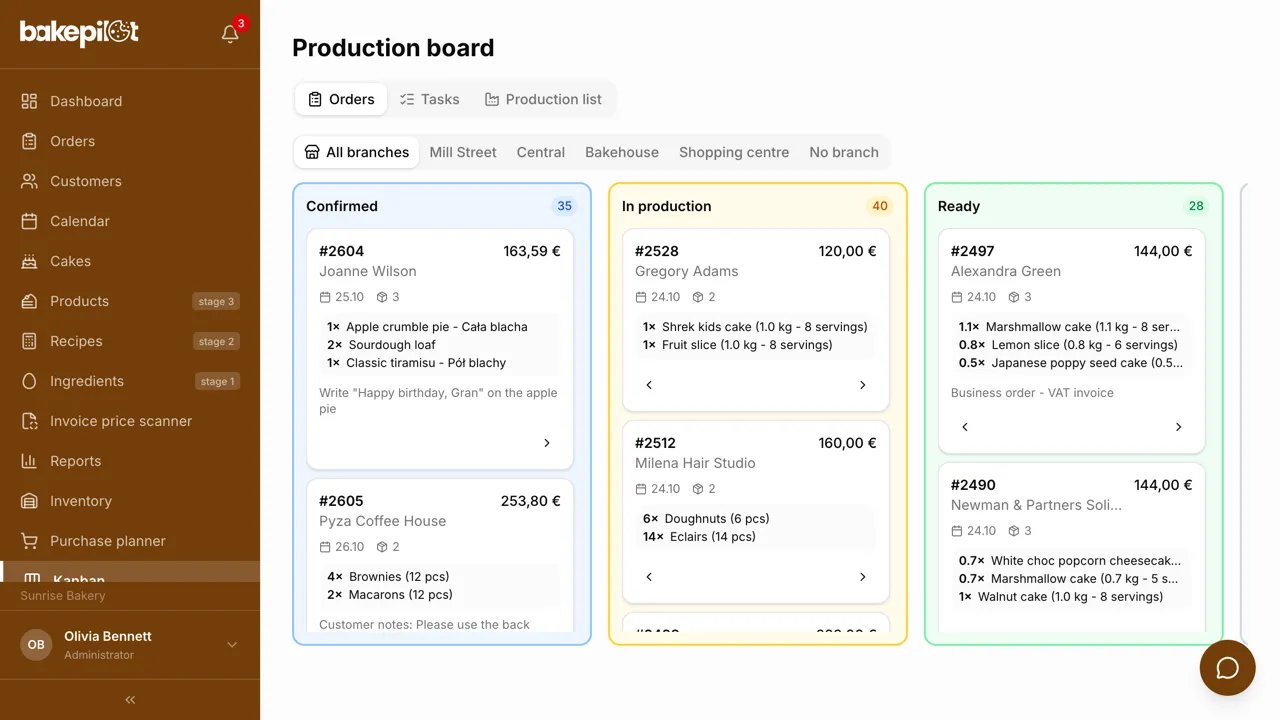Go to Reports page

[x=130, y=461]
